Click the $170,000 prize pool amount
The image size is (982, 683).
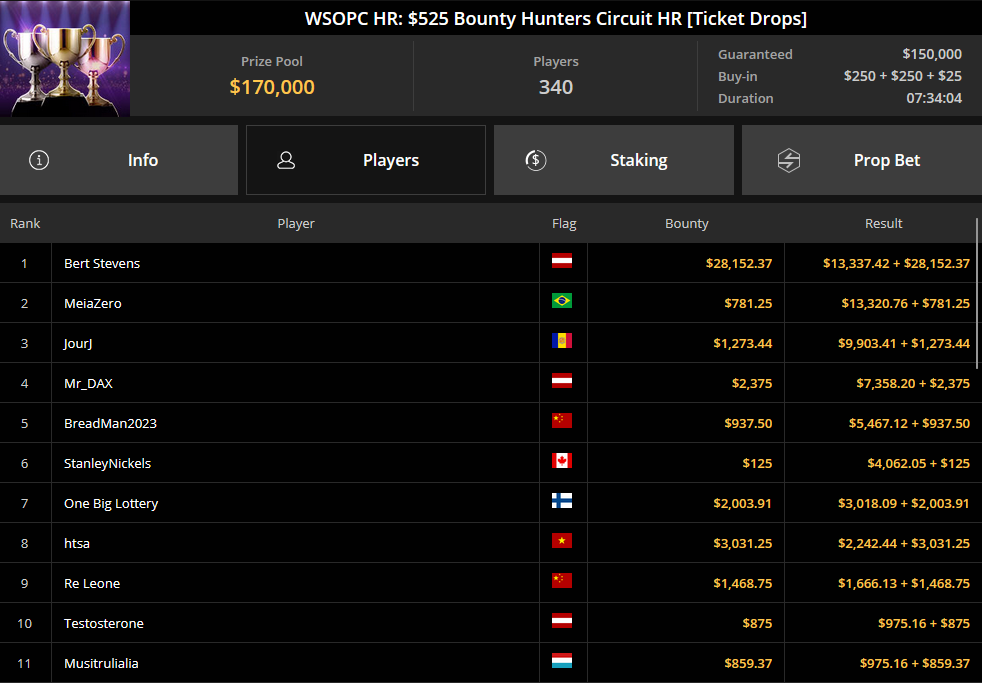[272, 87]
